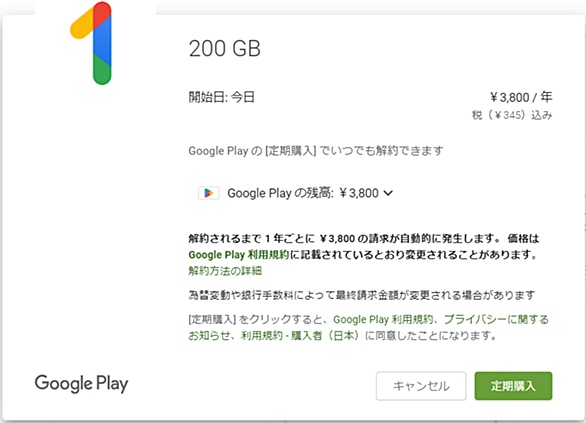Viewport: 586px width, 423px height.
Task: Click the [定期購入] でいつでも解約できます notice
Action: [316, 151]
